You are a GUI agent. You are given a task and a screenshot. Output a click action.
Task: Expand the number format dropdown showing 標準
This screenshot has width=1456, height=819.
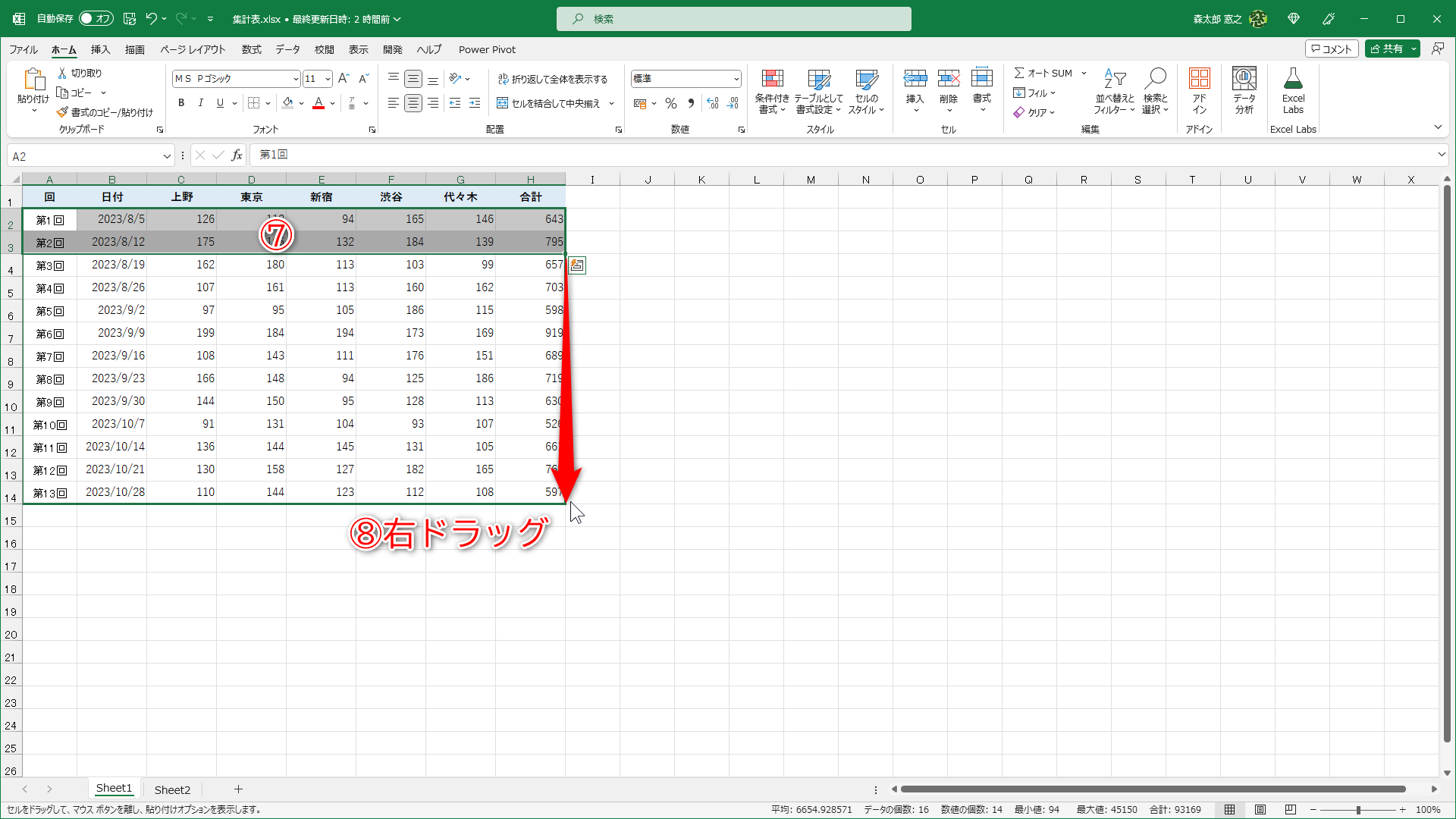pos(736,78)
